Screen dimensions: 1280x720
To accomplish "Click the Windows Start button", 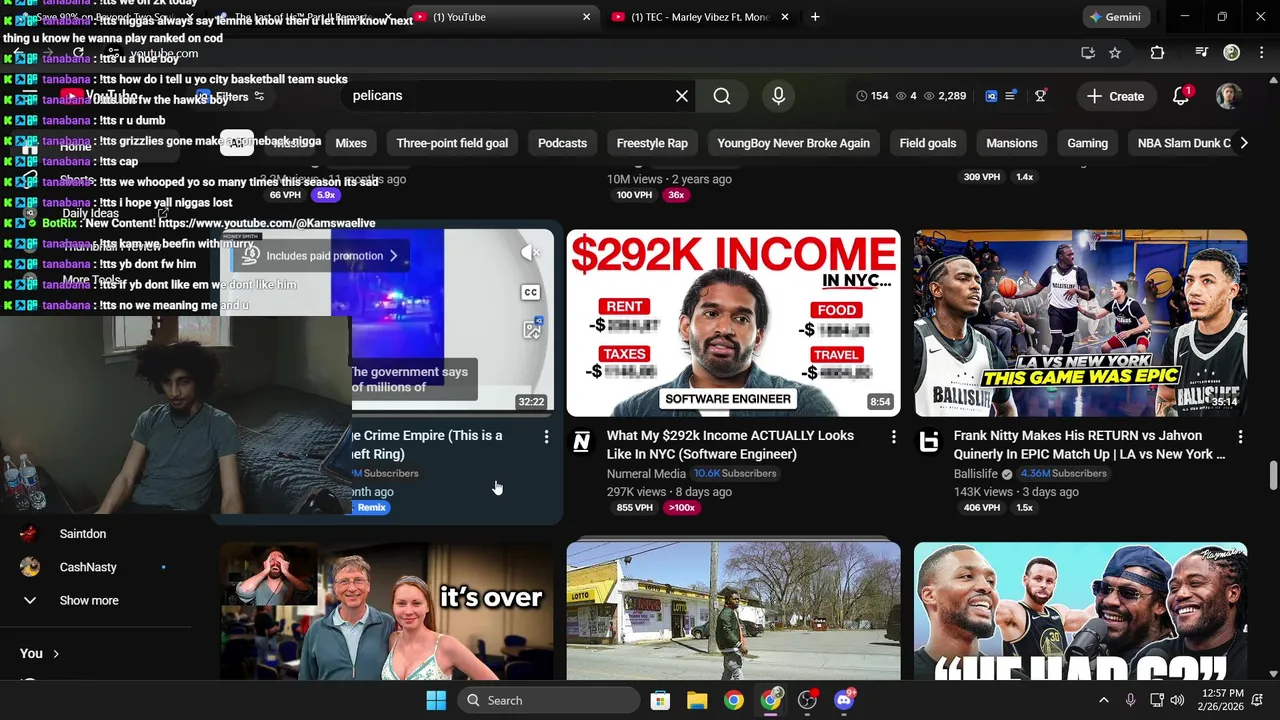I will [x=436, y=700].
